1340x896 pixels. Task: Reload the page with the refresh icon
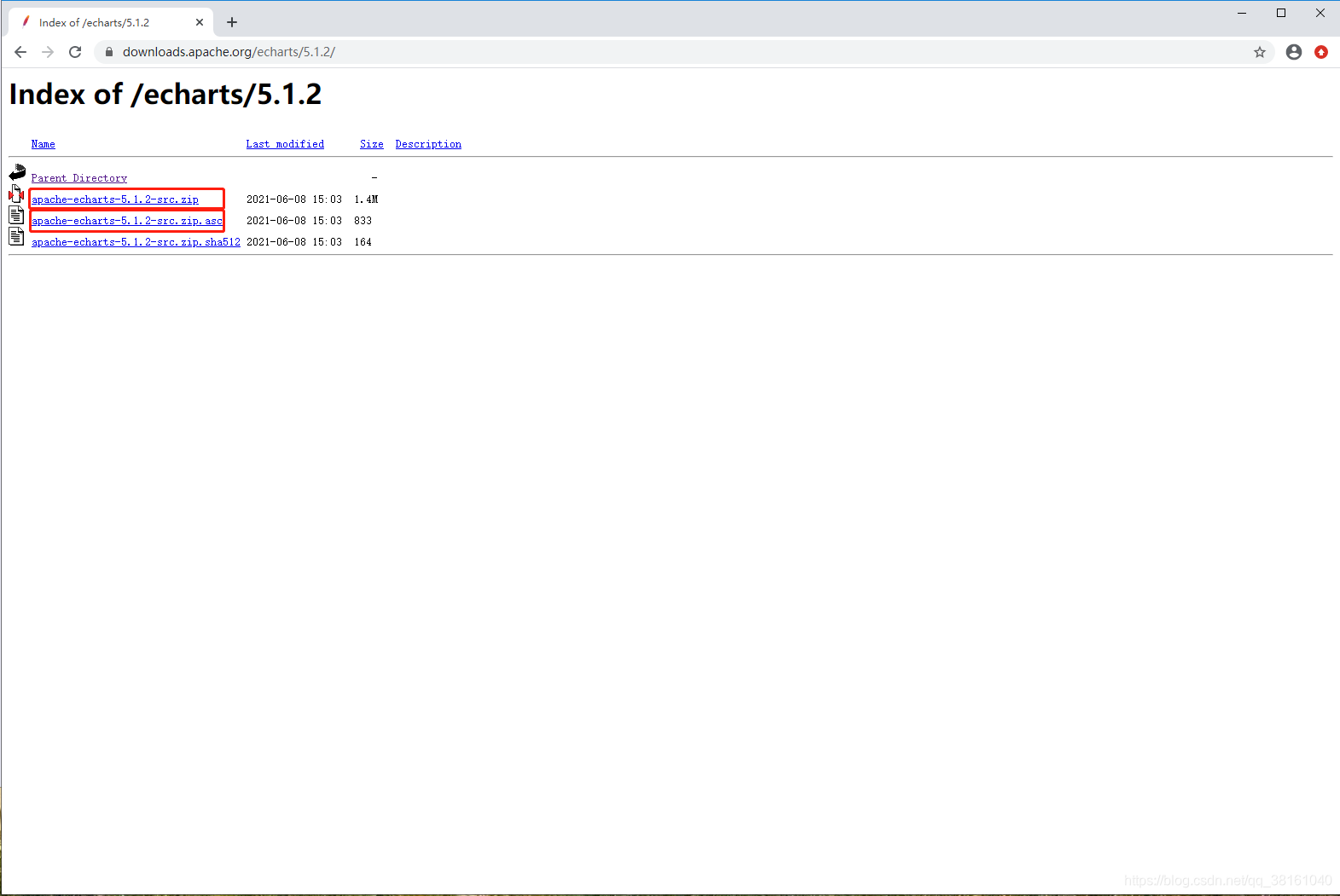coord(75,52)
